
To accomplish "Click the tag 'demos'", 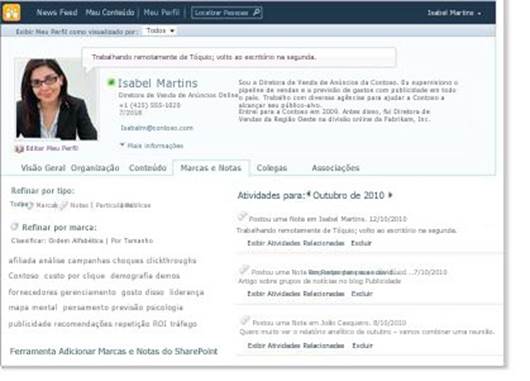I will [168, 276].
